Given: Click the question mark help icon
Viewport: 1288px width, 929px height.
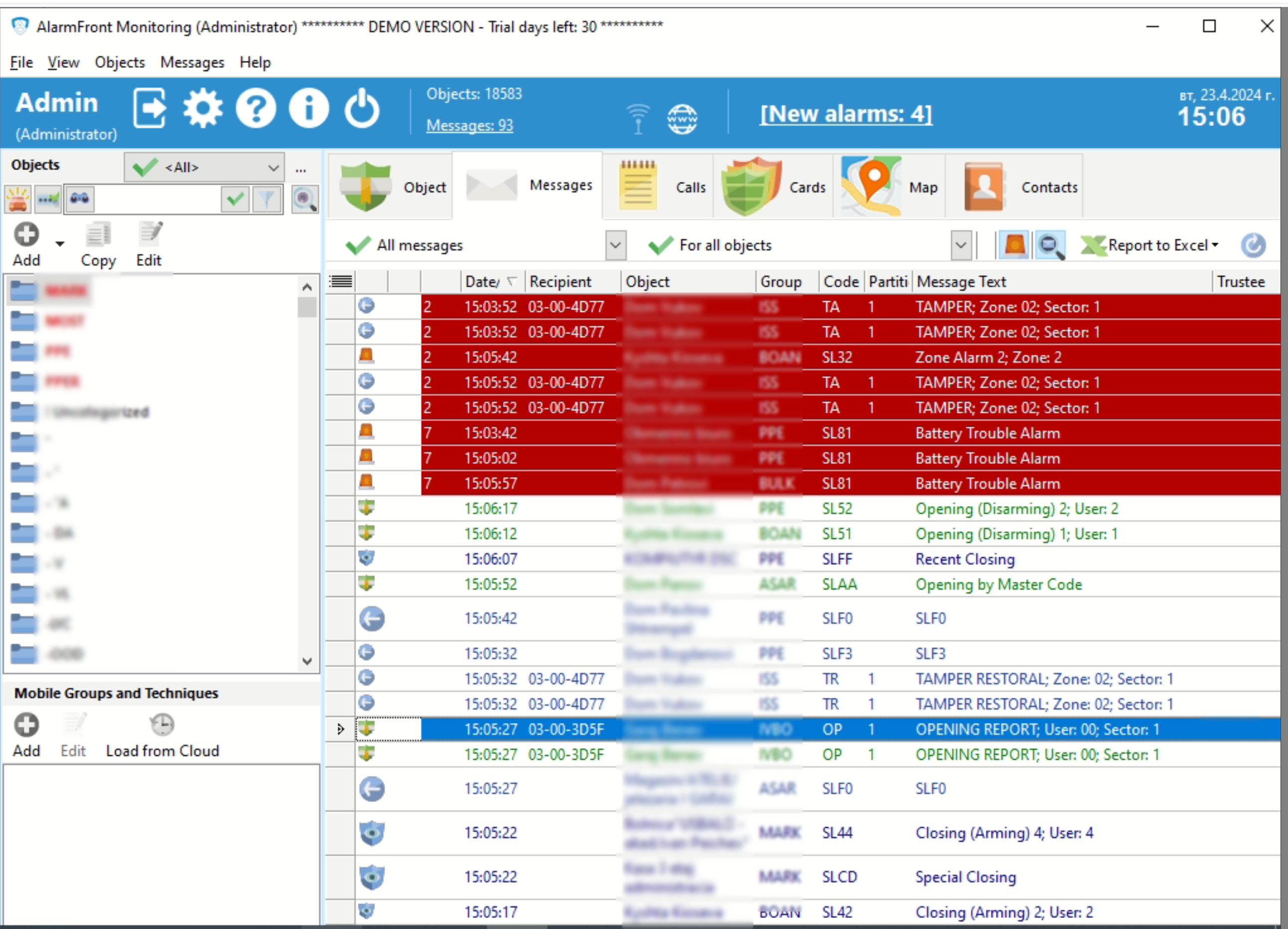Looking at the screenshot, I should tap(256, 108).
